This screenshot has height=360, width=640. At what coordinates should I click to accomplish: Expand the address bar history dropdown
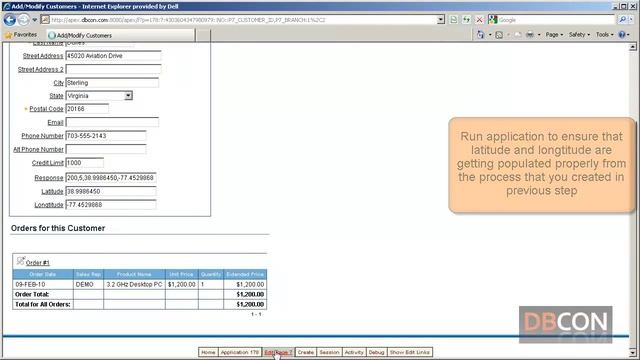pyautogui.click(x=441, y=20)
